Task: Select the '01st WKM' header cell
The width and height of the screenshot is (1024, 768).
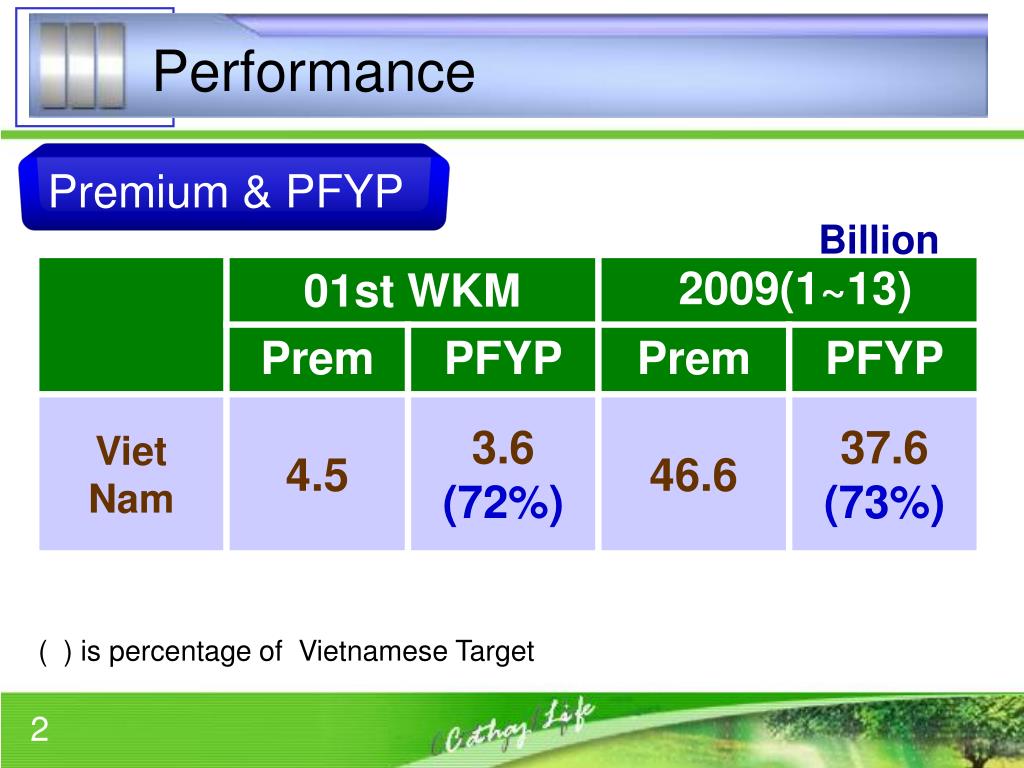Action: [412, 289]
